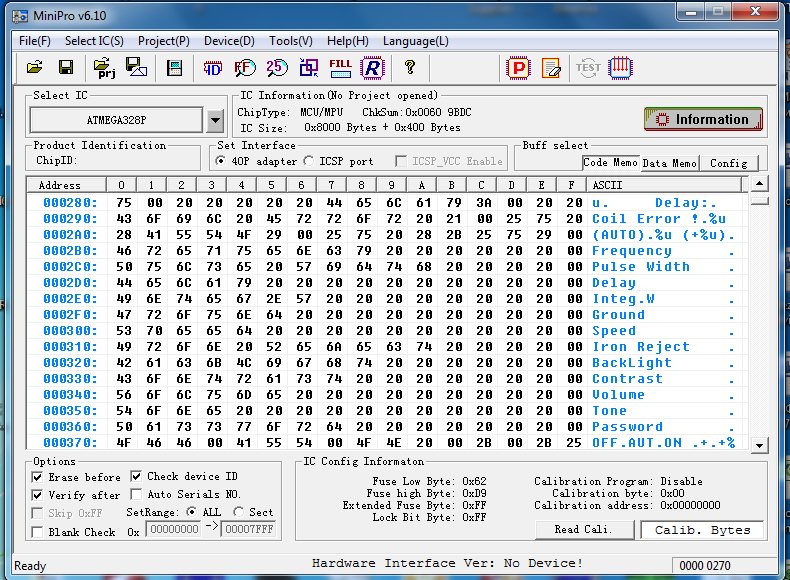Click the Program chip P icon

tap(518, 68)
